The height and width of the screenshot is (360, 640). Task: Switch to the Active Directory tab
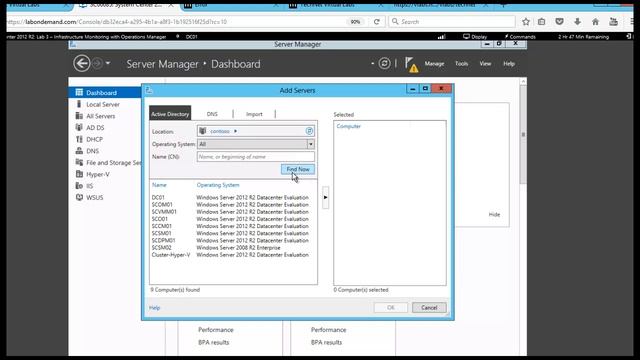(170, 114)
